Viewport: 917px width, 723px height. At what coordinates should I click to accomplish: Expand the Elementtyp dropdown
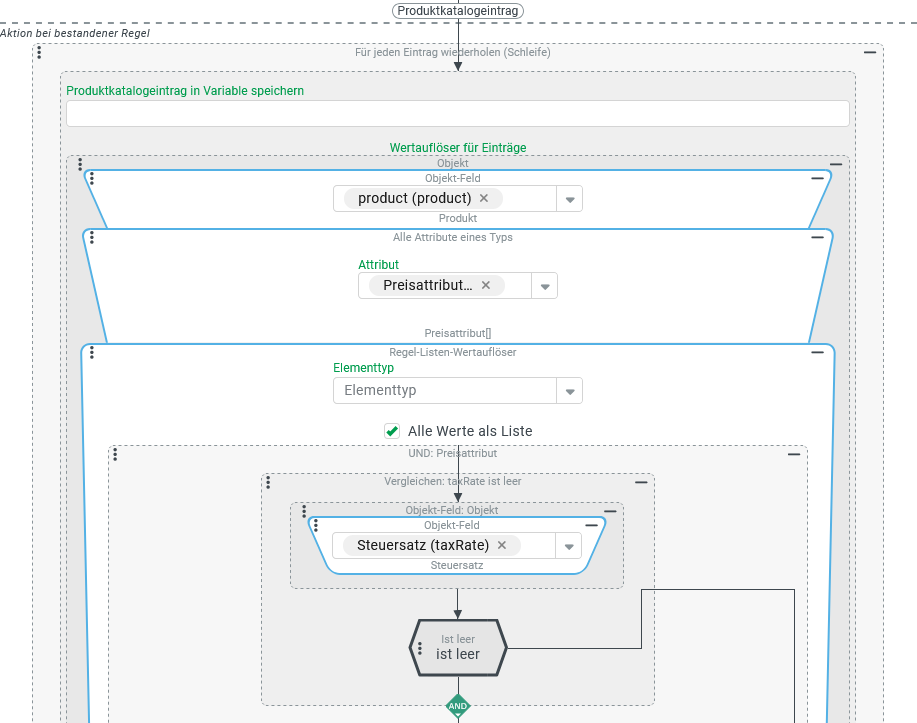569,391
